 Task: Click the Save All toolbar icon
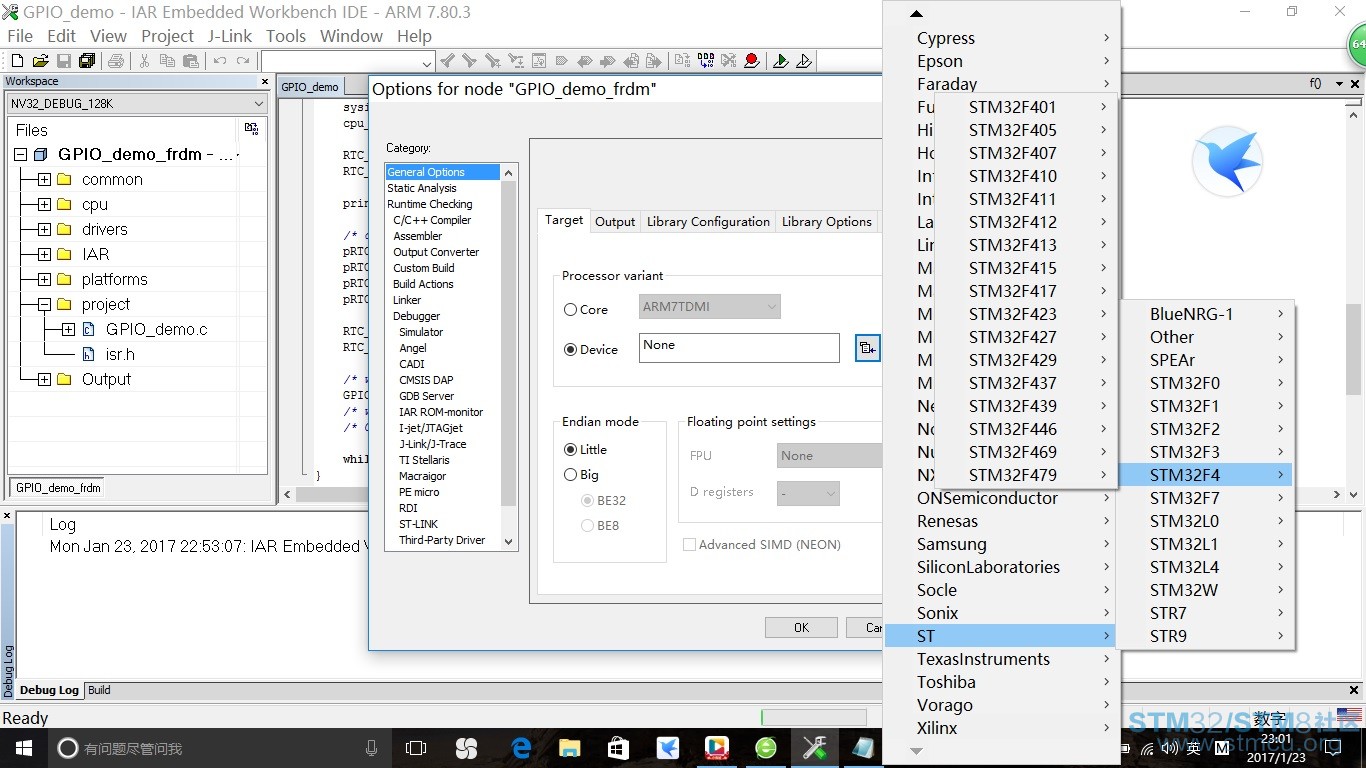click(87, 61)
